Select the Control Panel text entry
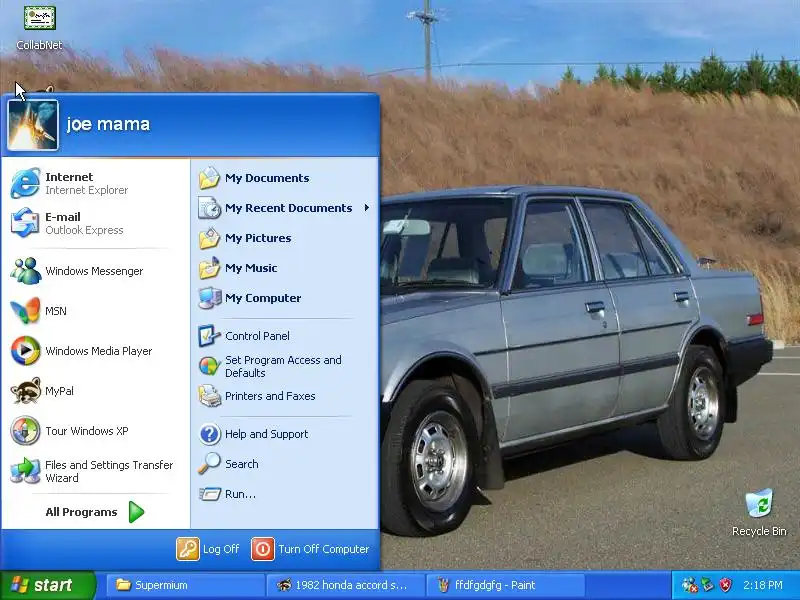The width and height of the screenshot is (800, 600). pos(257,336)
